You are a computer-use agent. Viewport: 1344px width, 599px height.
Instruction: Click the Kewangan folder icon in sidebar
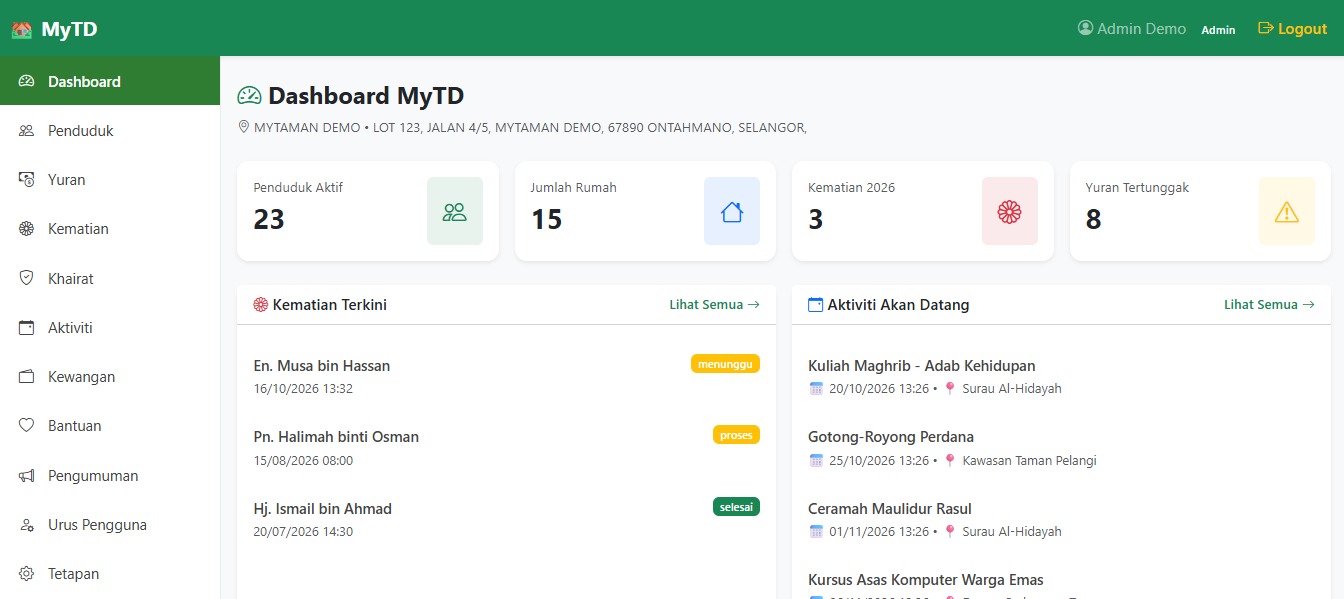point(27,377)
